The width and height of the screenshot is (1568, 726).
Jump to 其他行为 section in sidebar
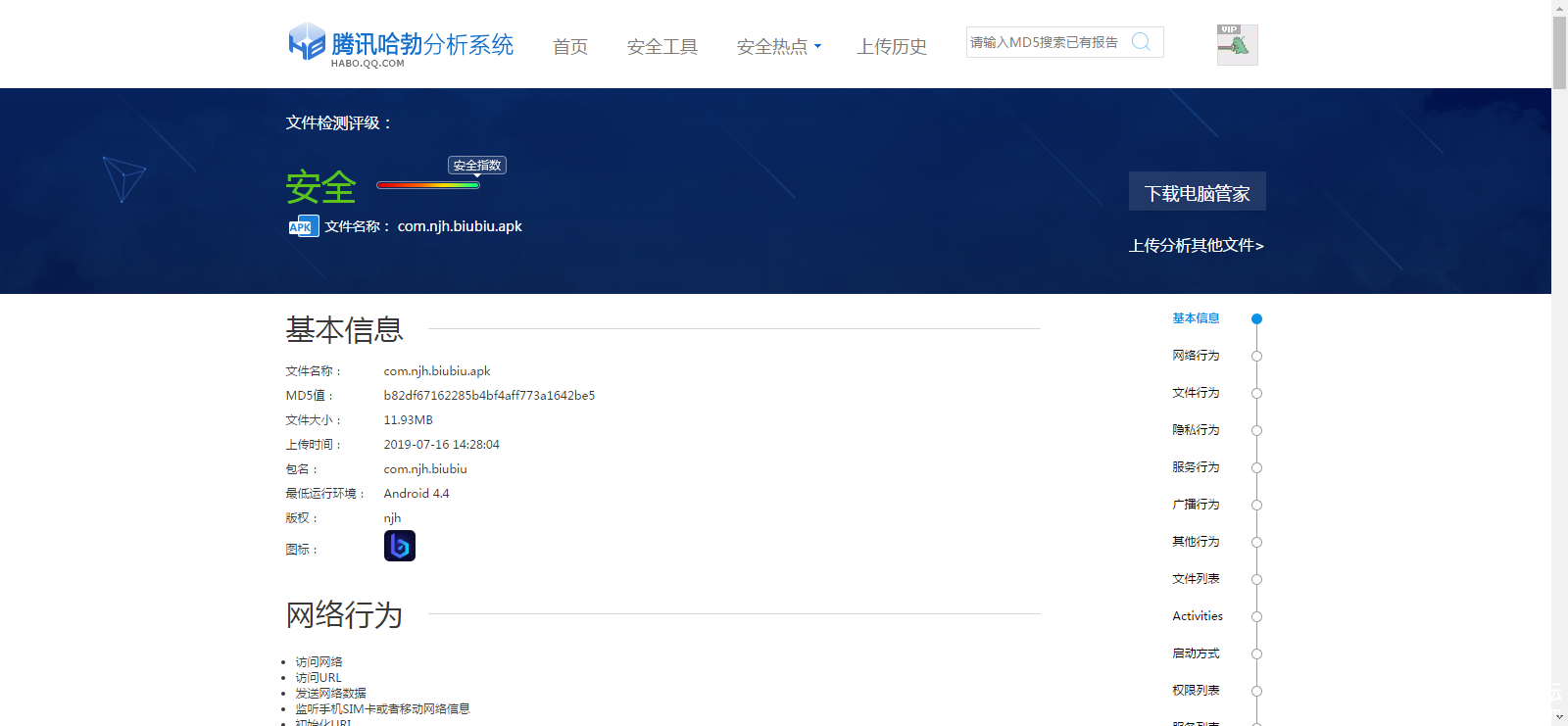click(x=1196, y=542)
